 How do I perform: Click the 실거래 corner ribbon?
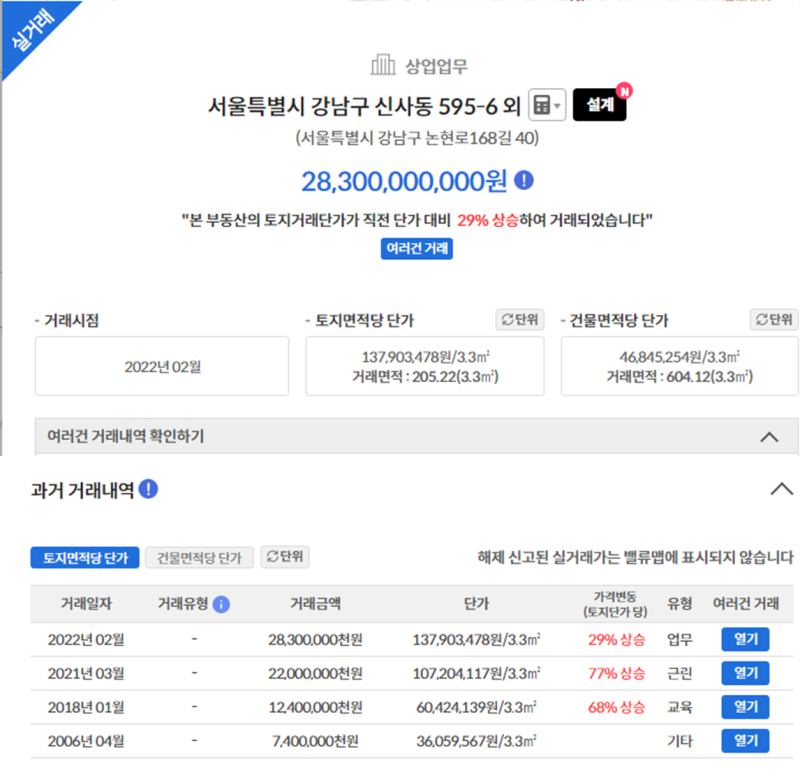coord(33,31)
